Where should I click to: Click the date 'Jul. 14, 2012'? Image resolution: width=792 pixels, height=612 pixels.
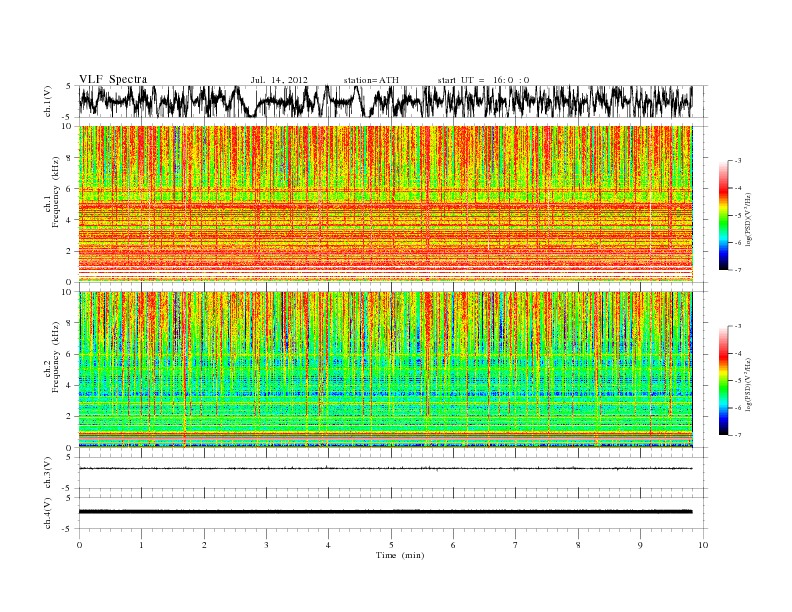point(279,80)
